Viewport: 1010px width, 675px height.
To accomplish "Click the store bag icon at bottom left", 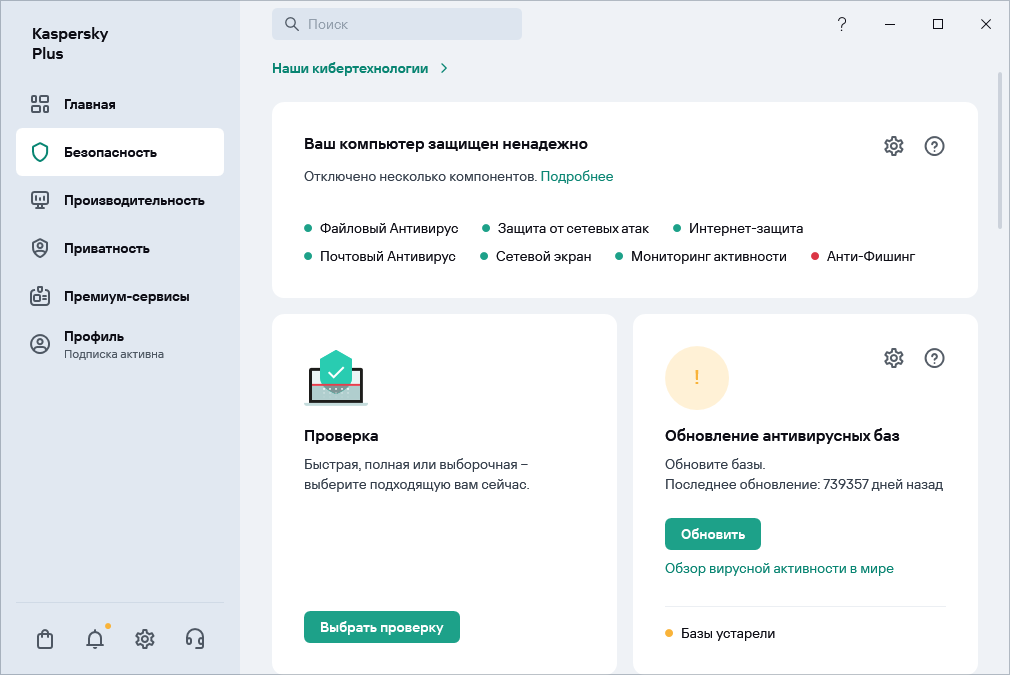I will coord(44,638).
